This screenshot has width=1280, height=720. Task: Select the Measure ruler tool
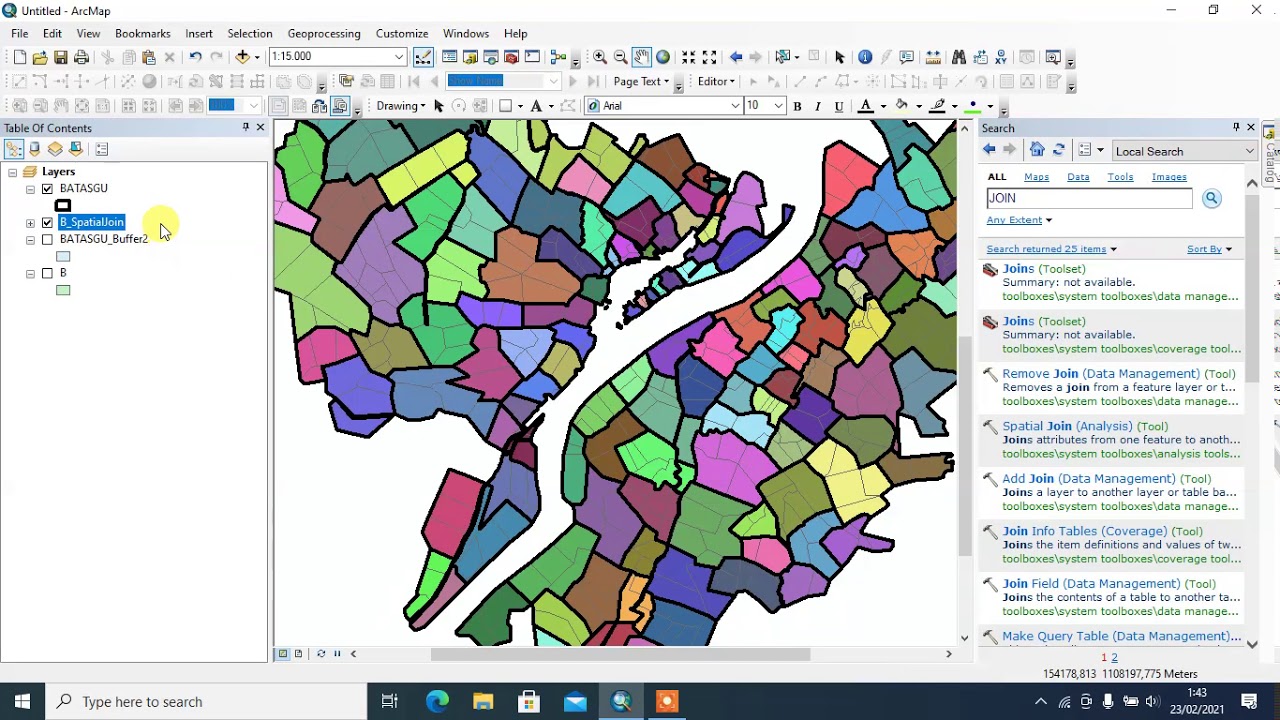pyautogui.click(x=933, y=57)
